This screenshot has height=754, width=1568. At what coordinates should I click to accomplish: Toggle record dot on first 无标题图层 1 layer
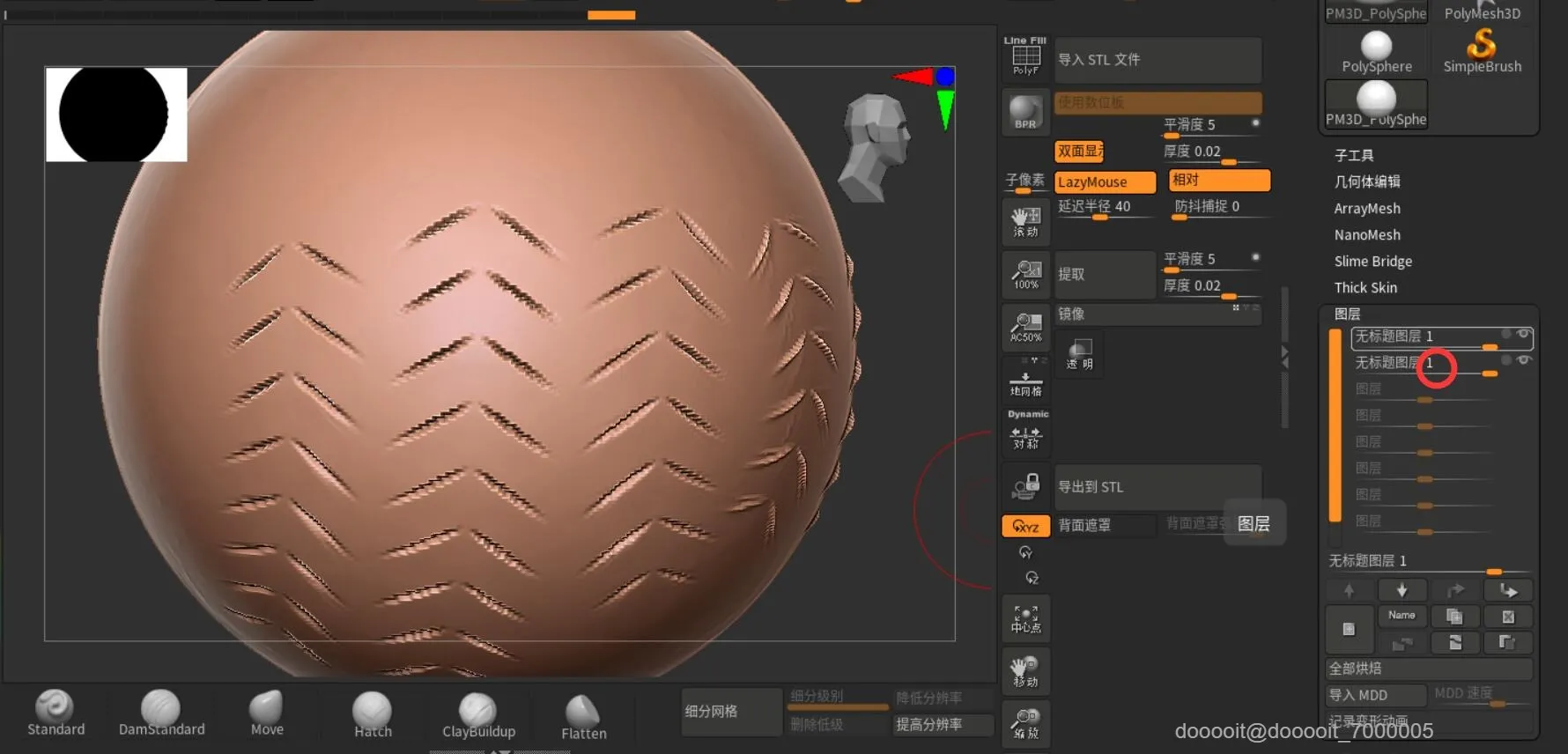[x=1506, y=334]
